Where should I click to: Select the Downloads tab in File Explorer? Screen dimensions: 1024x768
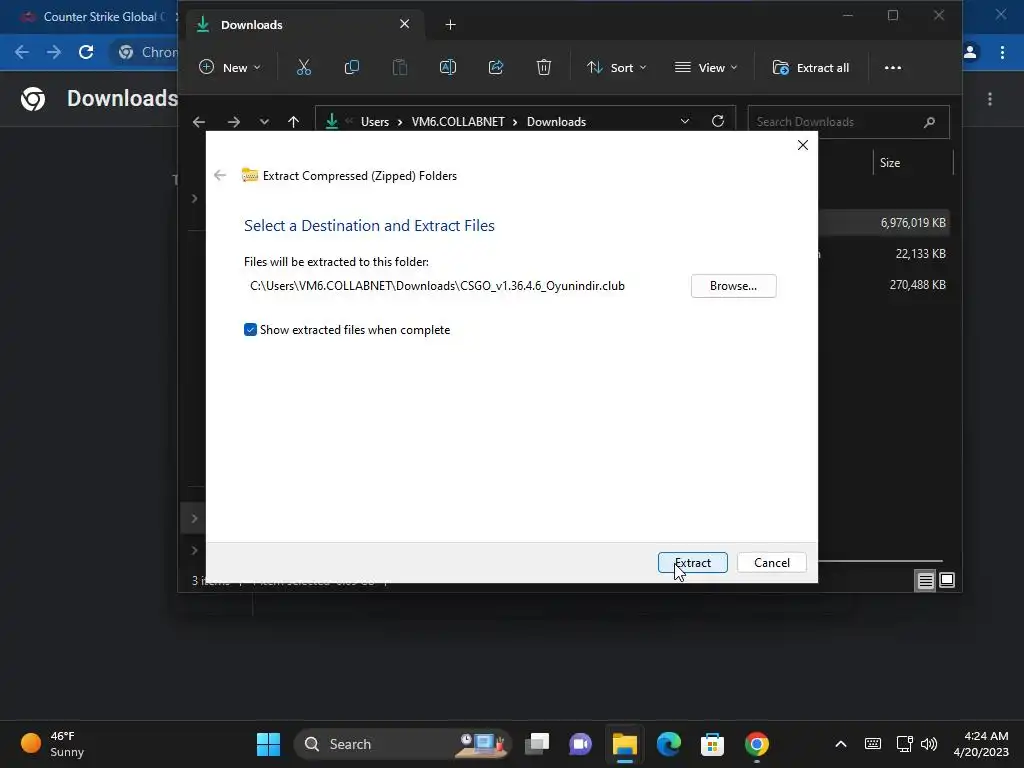tap(305, 25)
